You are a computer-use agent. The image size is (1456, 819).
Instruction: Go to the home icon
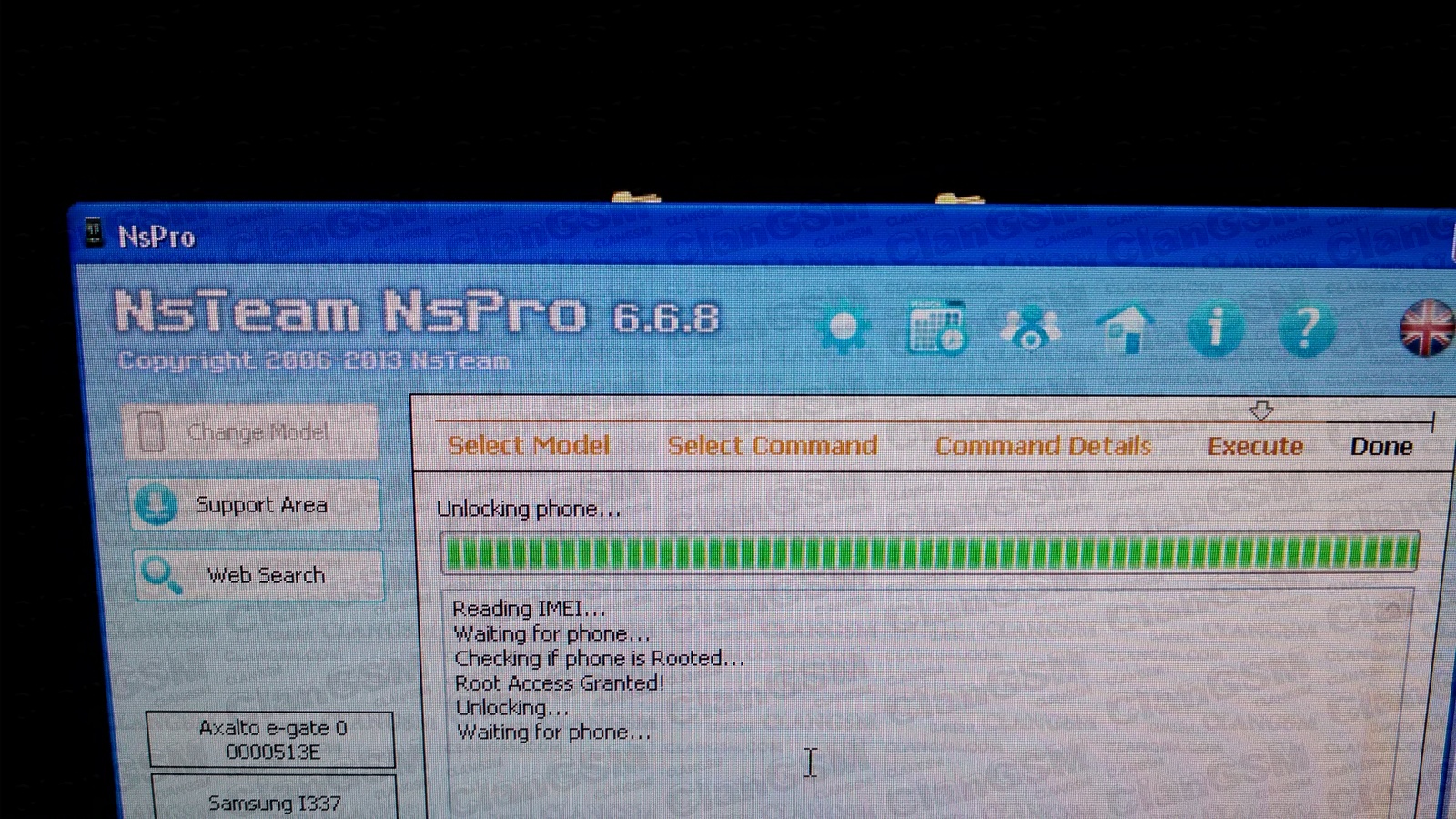point(1125,328)
